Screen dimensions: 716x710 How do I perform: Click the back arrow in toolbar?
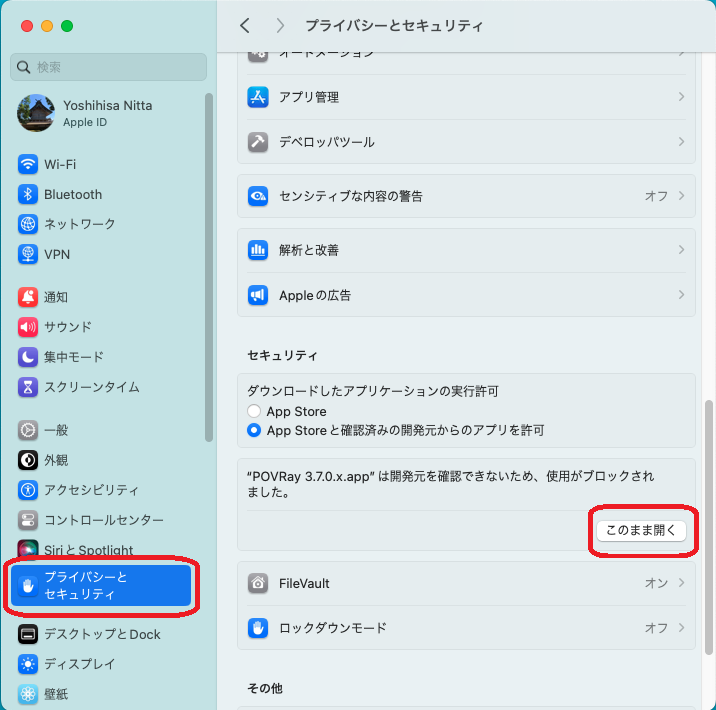tap(245, 25)
